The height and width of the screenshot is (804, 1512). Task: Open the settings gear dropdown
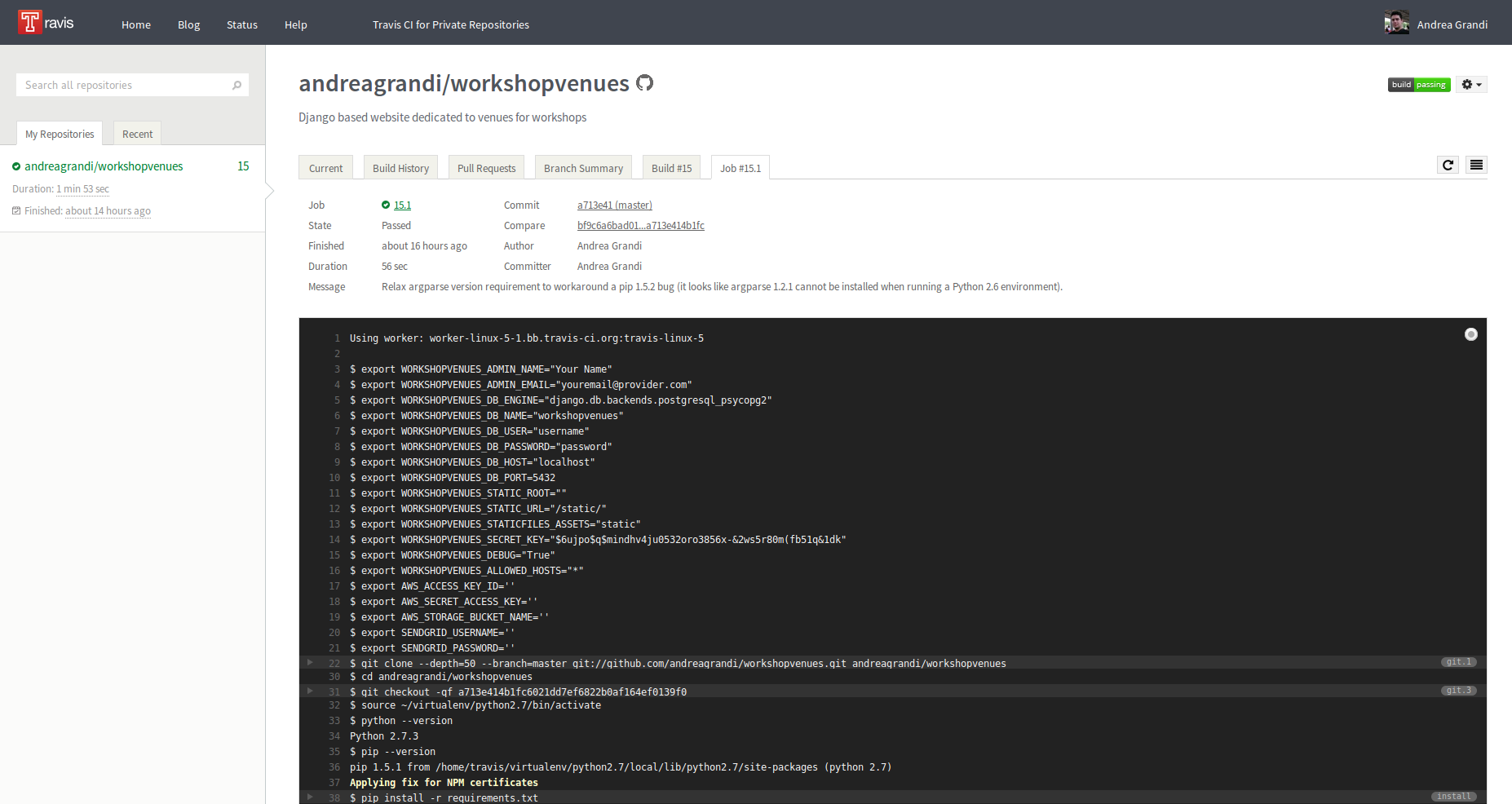[x=1471, y=85]
